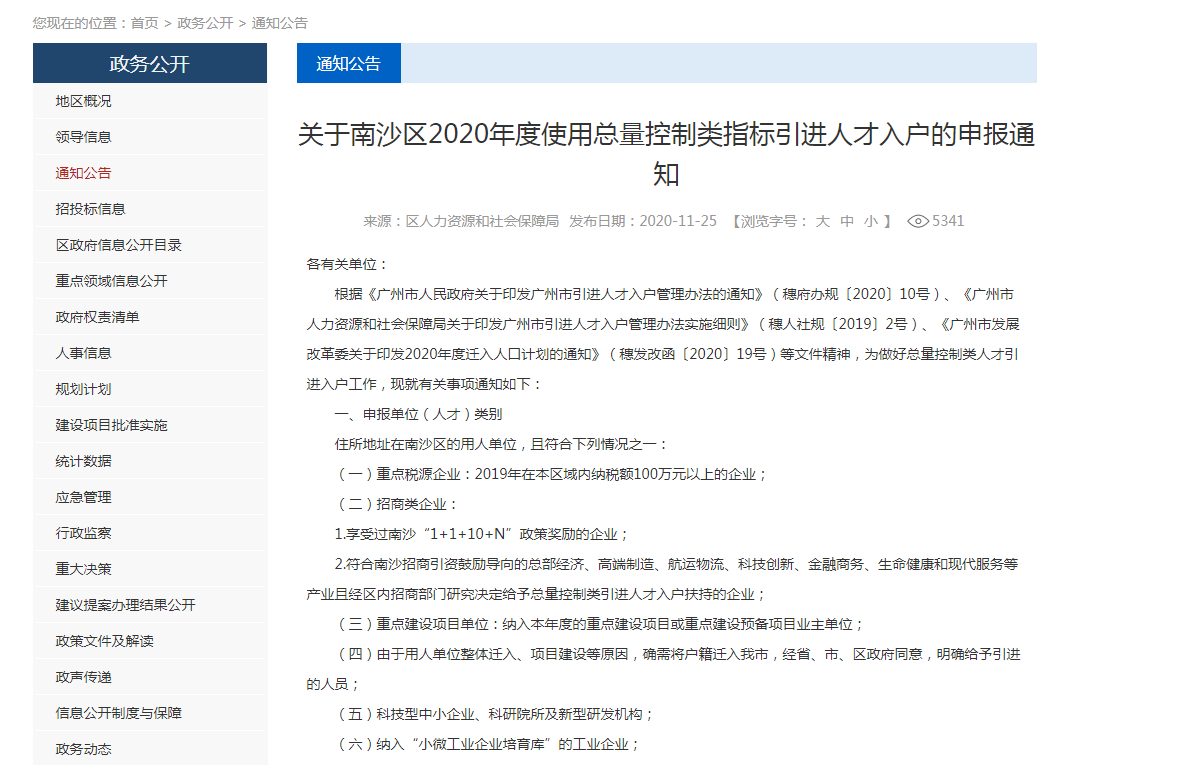Click 首页 in the breadcrumb trail

(145, 21)
